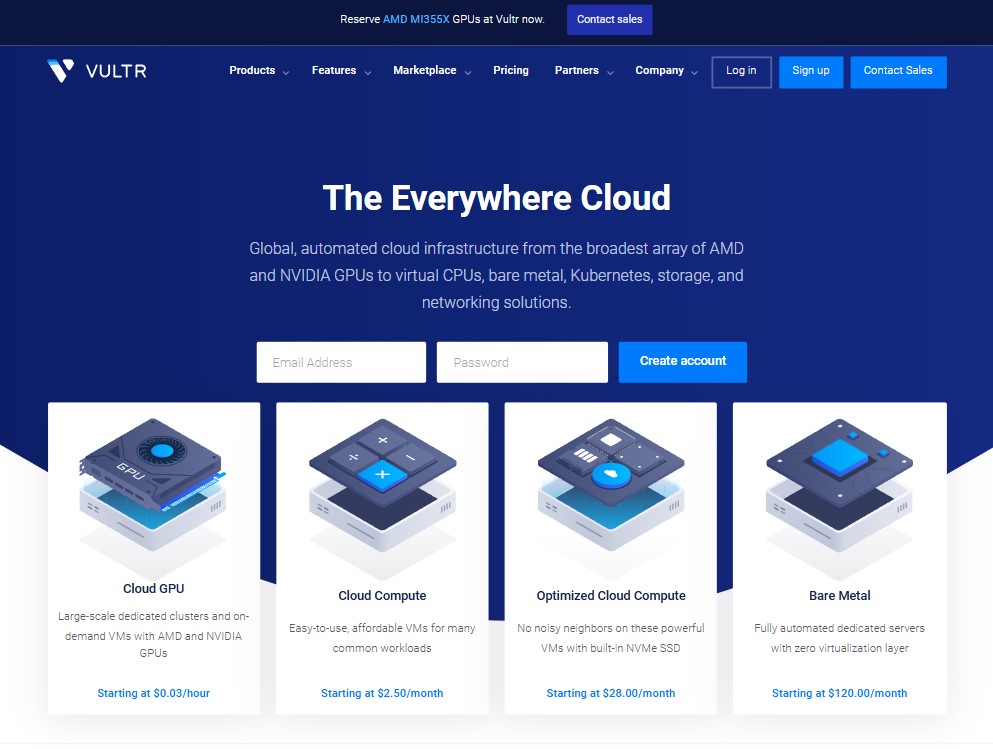Focus the Email Address field

click(341, 362)
